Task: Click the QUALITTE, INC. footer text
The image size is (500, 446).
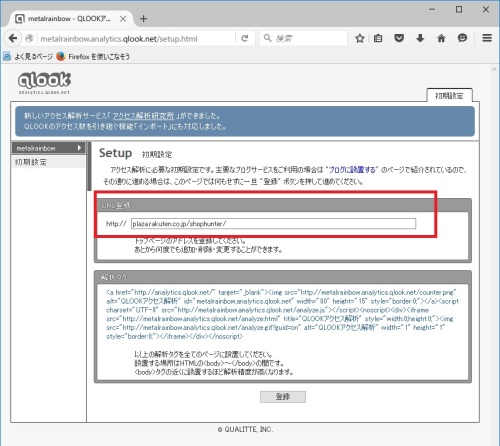Action: pyautogui.click(x=245, y=429)
